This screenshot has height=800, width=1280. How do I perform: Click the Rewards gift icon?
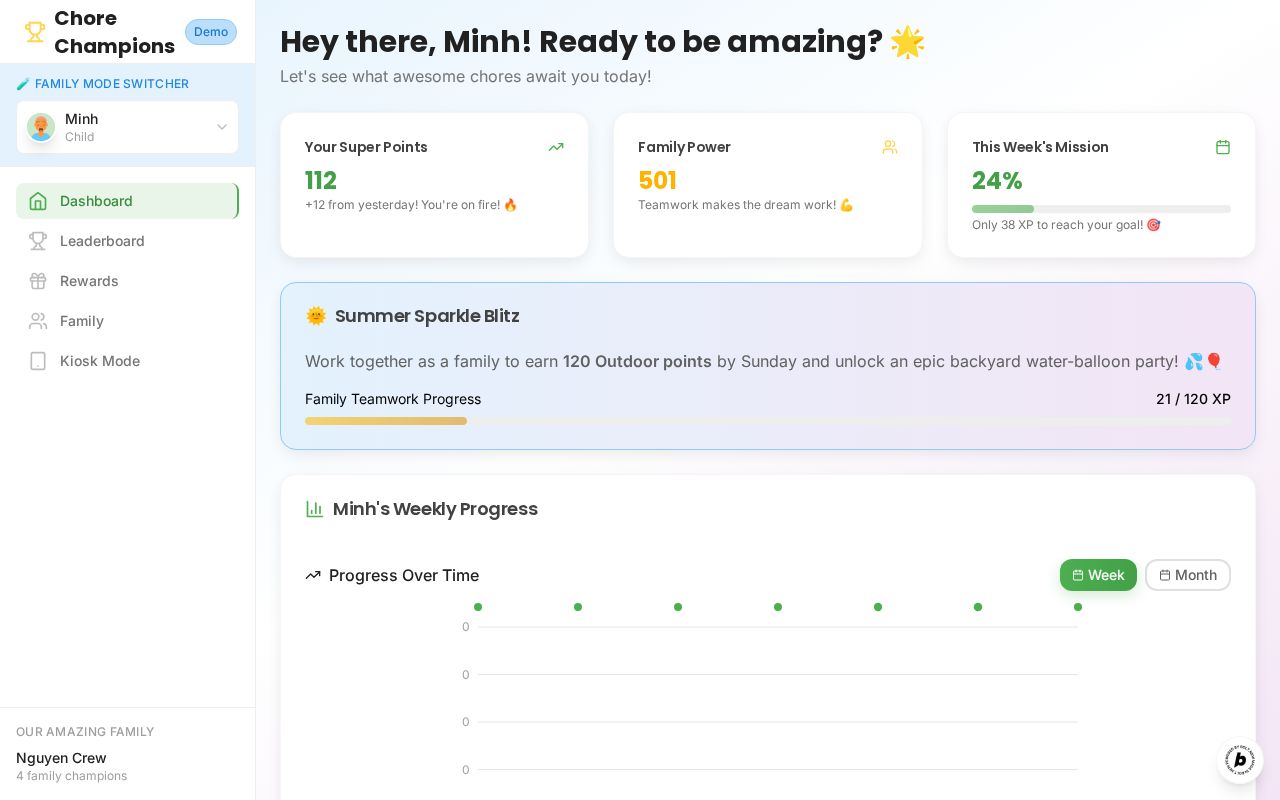pyautogui.click(x=38, y=281)
